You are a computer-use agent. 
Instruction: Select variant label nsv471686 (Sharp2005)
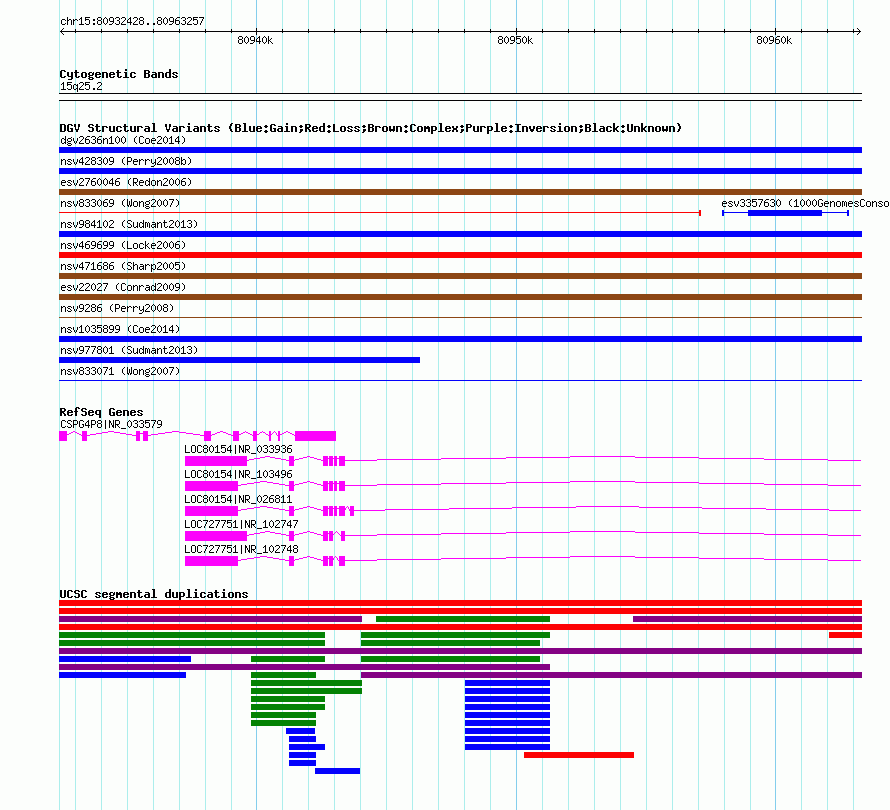(x=123, y=266)
